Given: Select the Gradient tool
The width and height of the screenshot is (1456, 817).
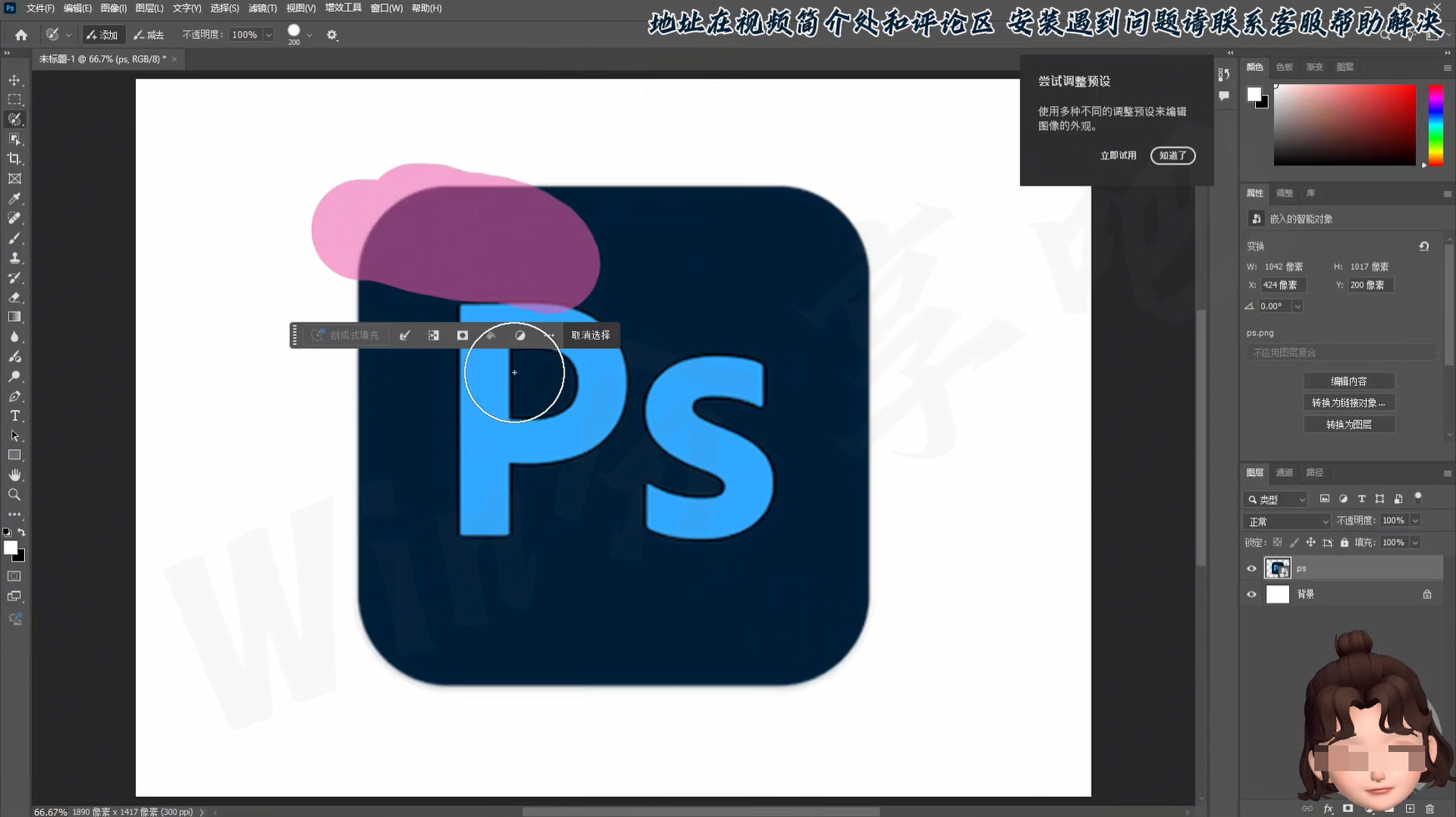Looking at the screenshot, I should point(14,317).
